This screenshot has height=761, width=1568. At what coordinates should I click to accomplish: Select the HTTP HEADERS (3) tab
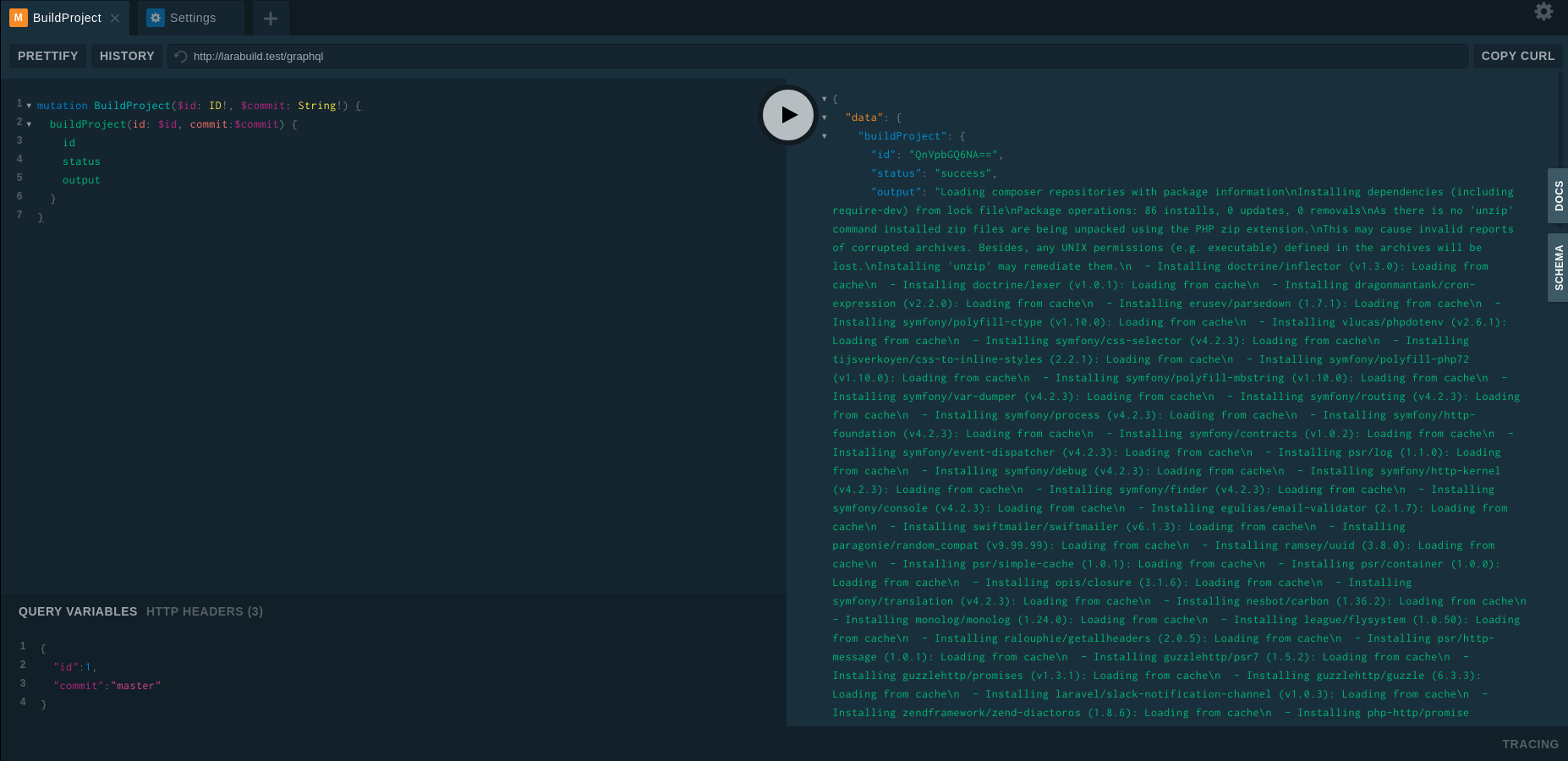[205, 611]
